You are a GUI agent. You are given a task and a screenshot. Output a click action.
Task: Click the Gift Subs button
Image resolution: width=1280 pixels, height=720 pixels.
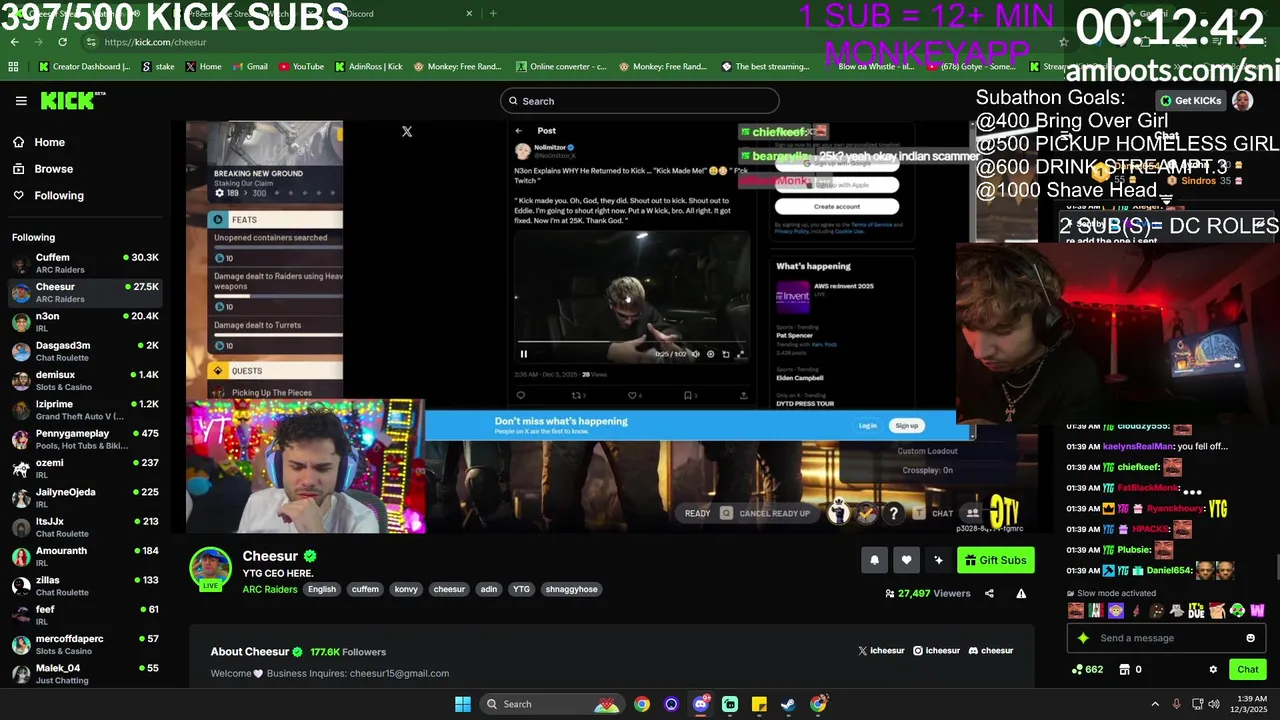coord(995,560)
